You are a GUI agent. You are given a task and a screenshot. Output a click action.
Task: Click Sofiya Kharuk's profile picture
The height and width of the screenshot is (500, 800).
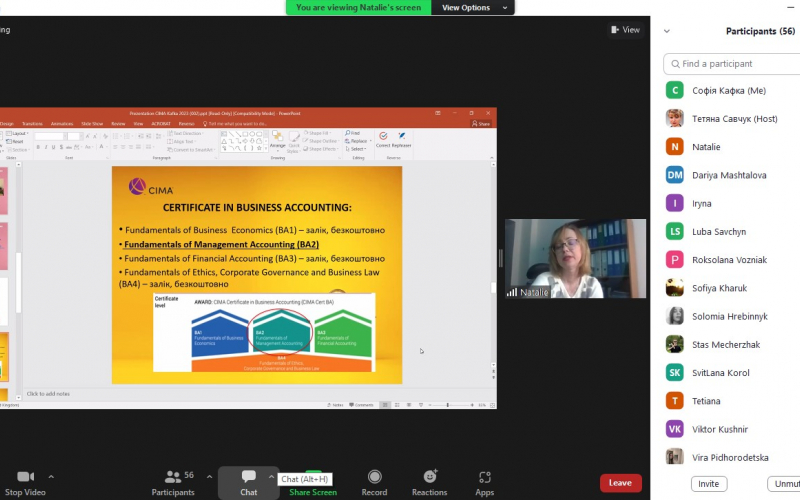tap(674, 288)
